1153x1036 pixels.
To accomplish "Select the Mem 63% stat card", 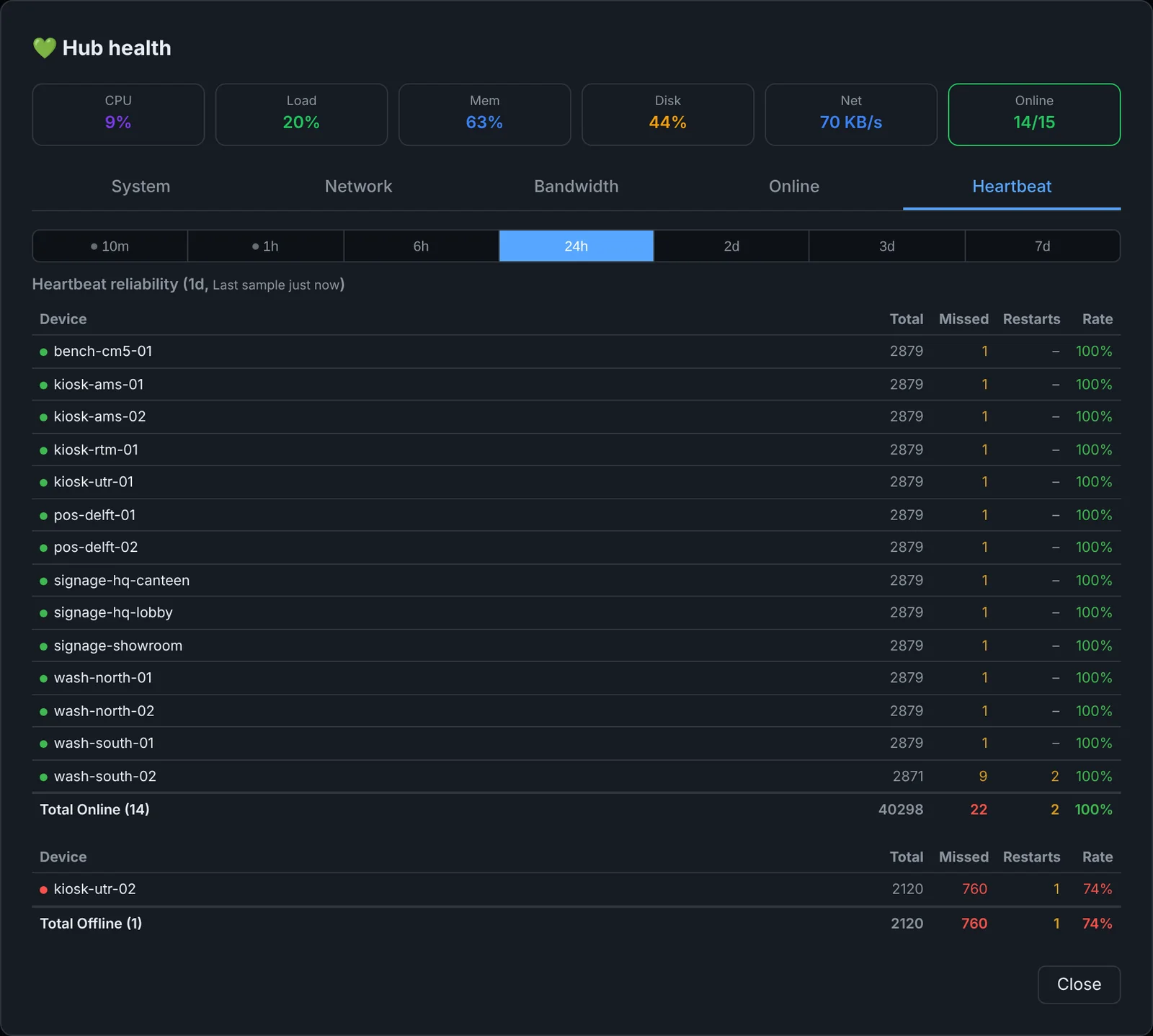I will (x=484, y=115).
